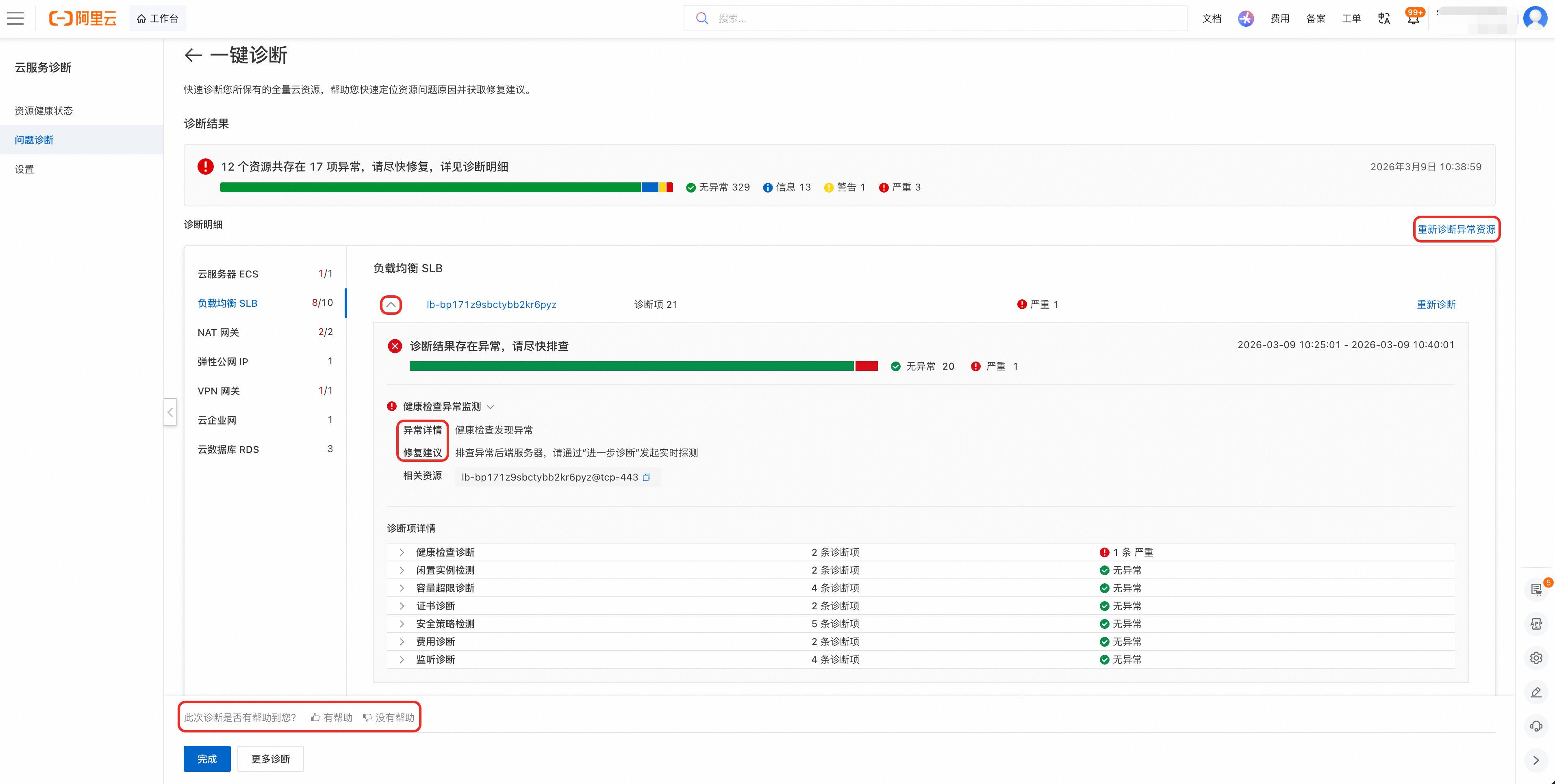
Task: Focus the top search input field
Action: (935, 19)
